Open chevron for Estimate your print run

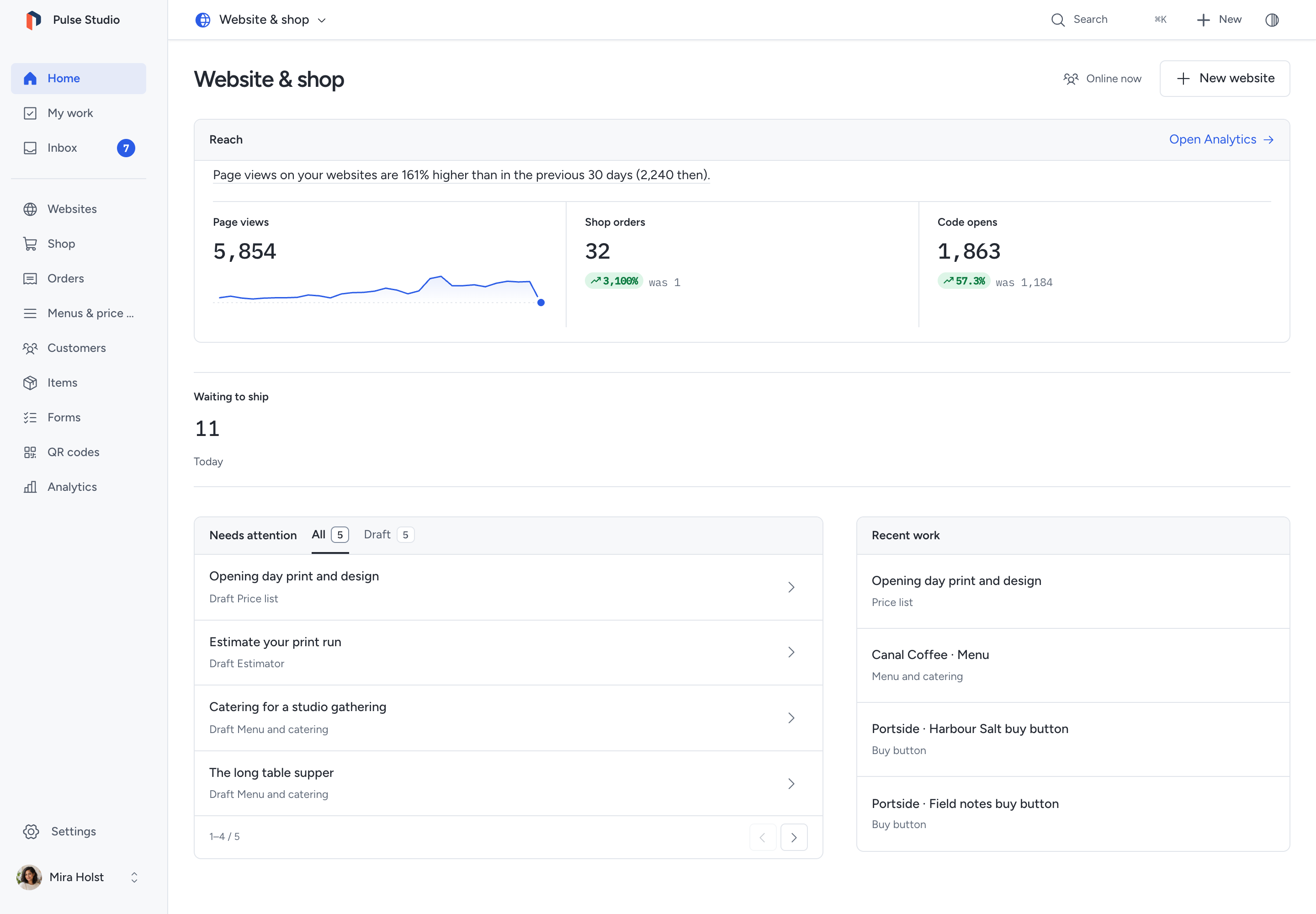(x=791, y=652)
